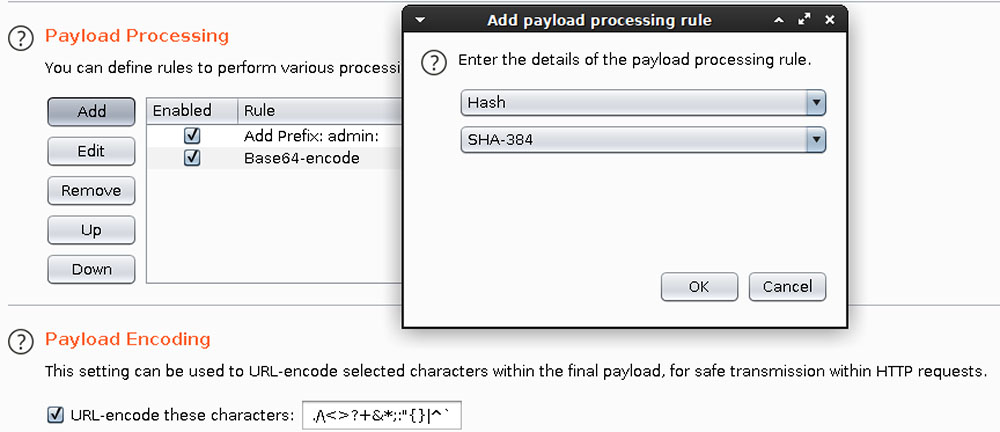Select the Add Prefix: admin: rule row
The image size is (1000, 432).
[x=275, y=136]
